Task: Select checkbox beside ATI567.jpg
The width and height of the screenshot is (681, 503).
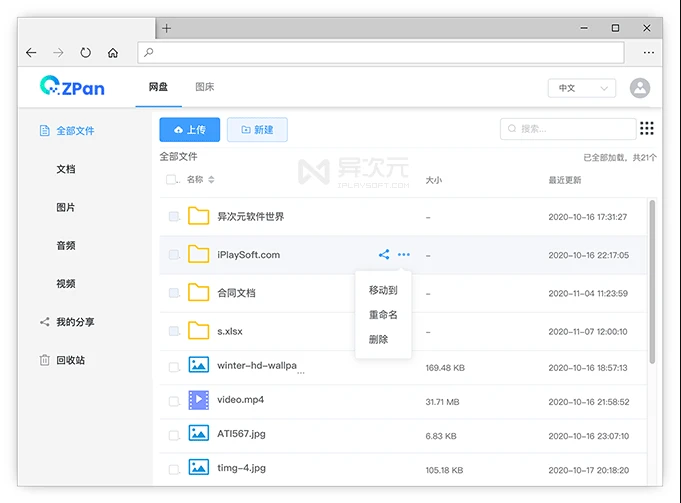Action: point(174,434)
